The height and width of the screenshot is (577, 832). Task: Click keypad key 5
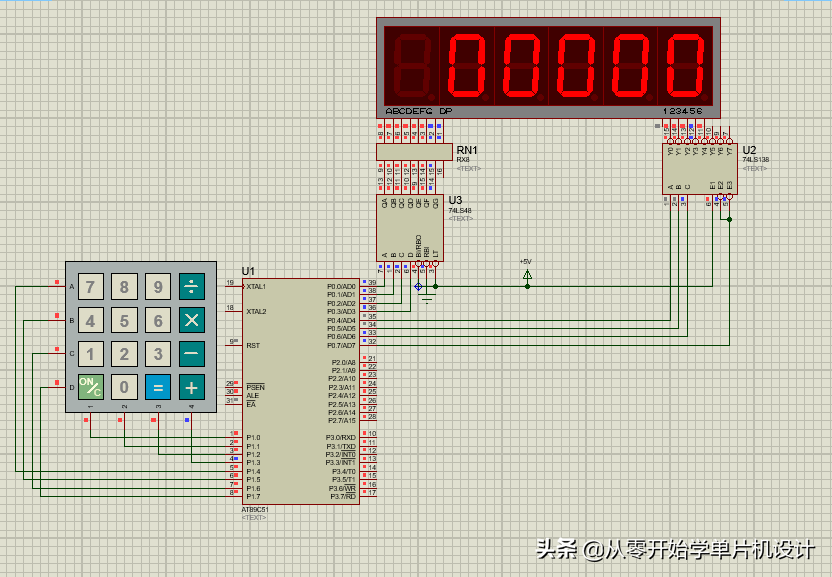coord(124,321)
